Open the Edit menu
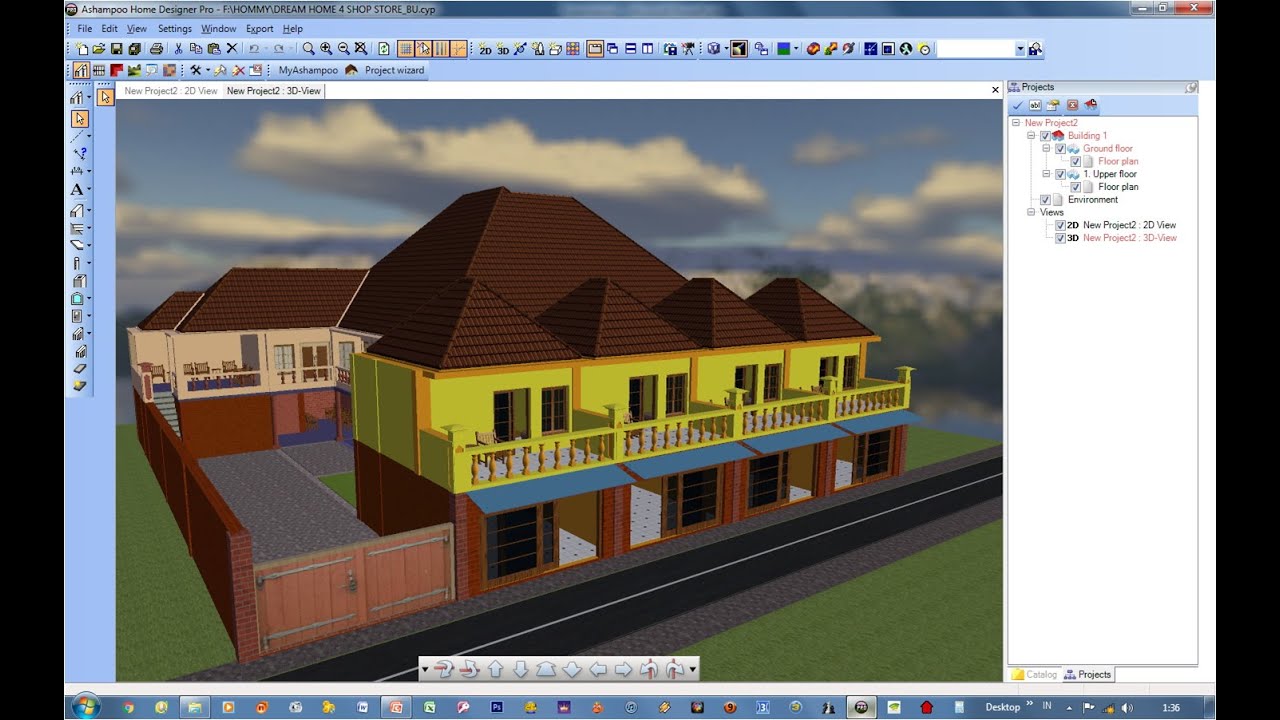 coord(109,29)
